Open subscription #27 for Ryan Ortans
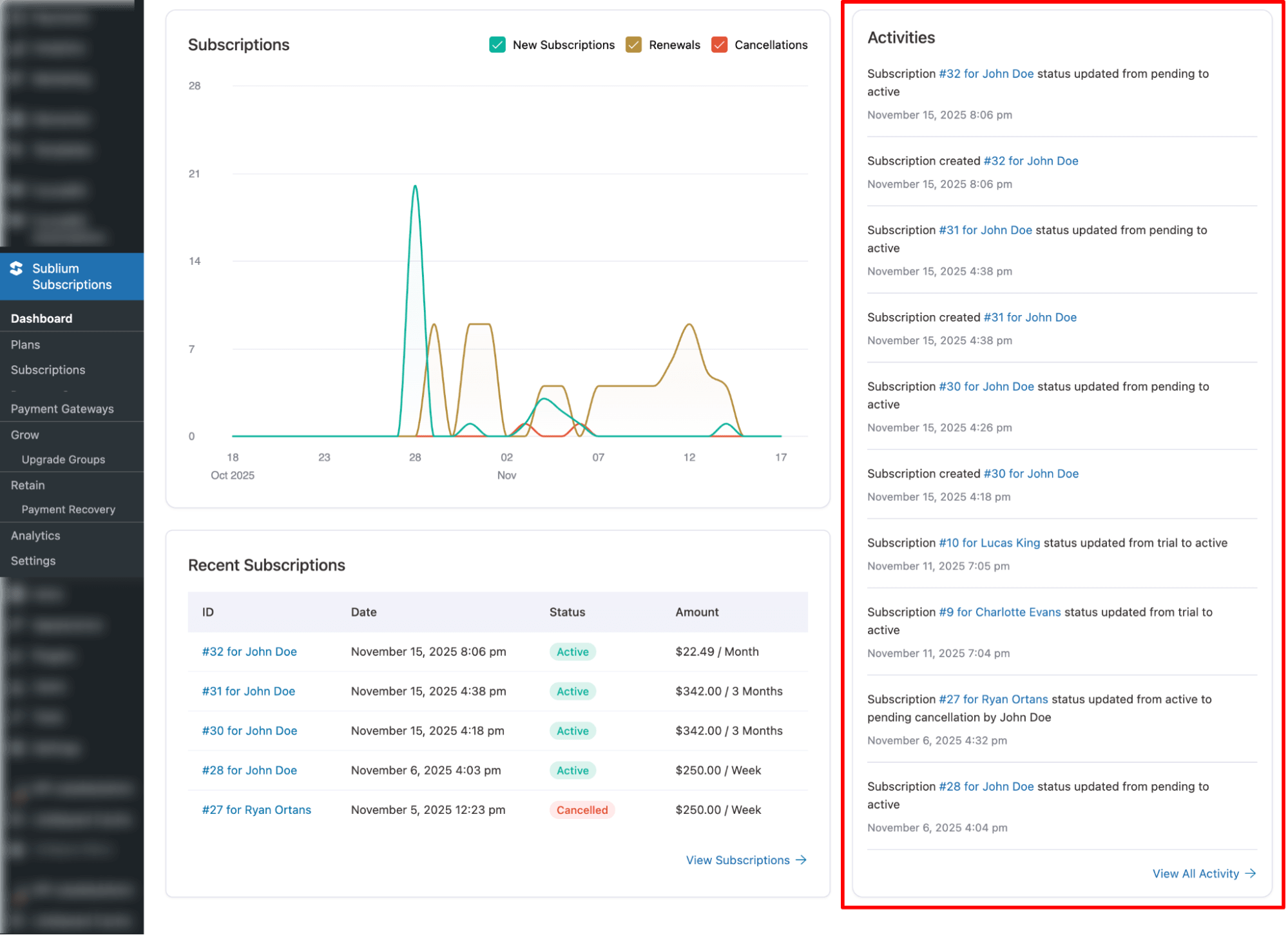This screenshot has height=935, width=1288. [x=256, y=809]
